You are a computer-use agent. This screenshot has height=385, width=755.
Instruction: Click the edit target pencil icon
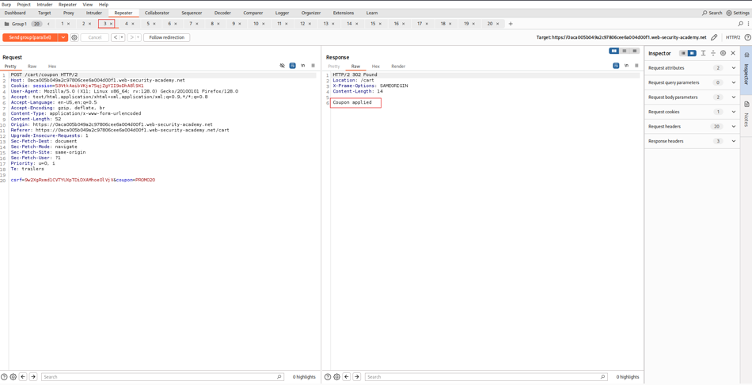[714, 37]
